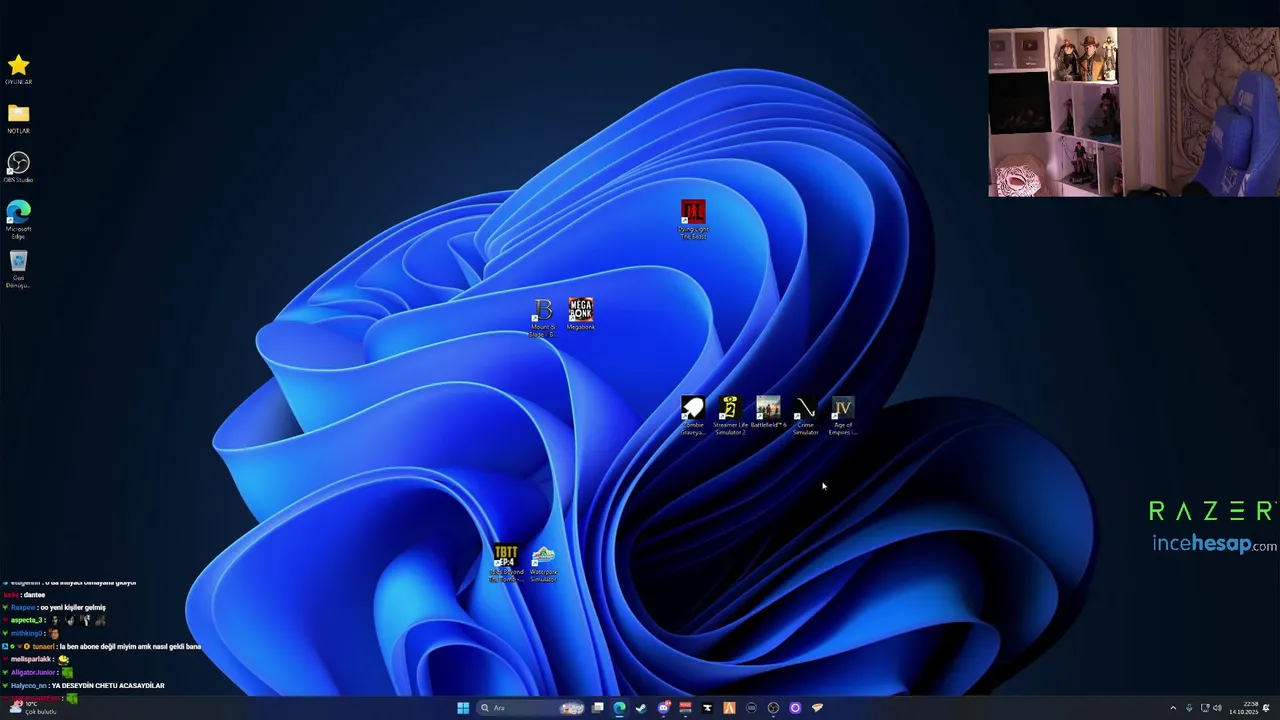Select the Streamer Life Simulator 2 shortcut

(x=730, y=415)
